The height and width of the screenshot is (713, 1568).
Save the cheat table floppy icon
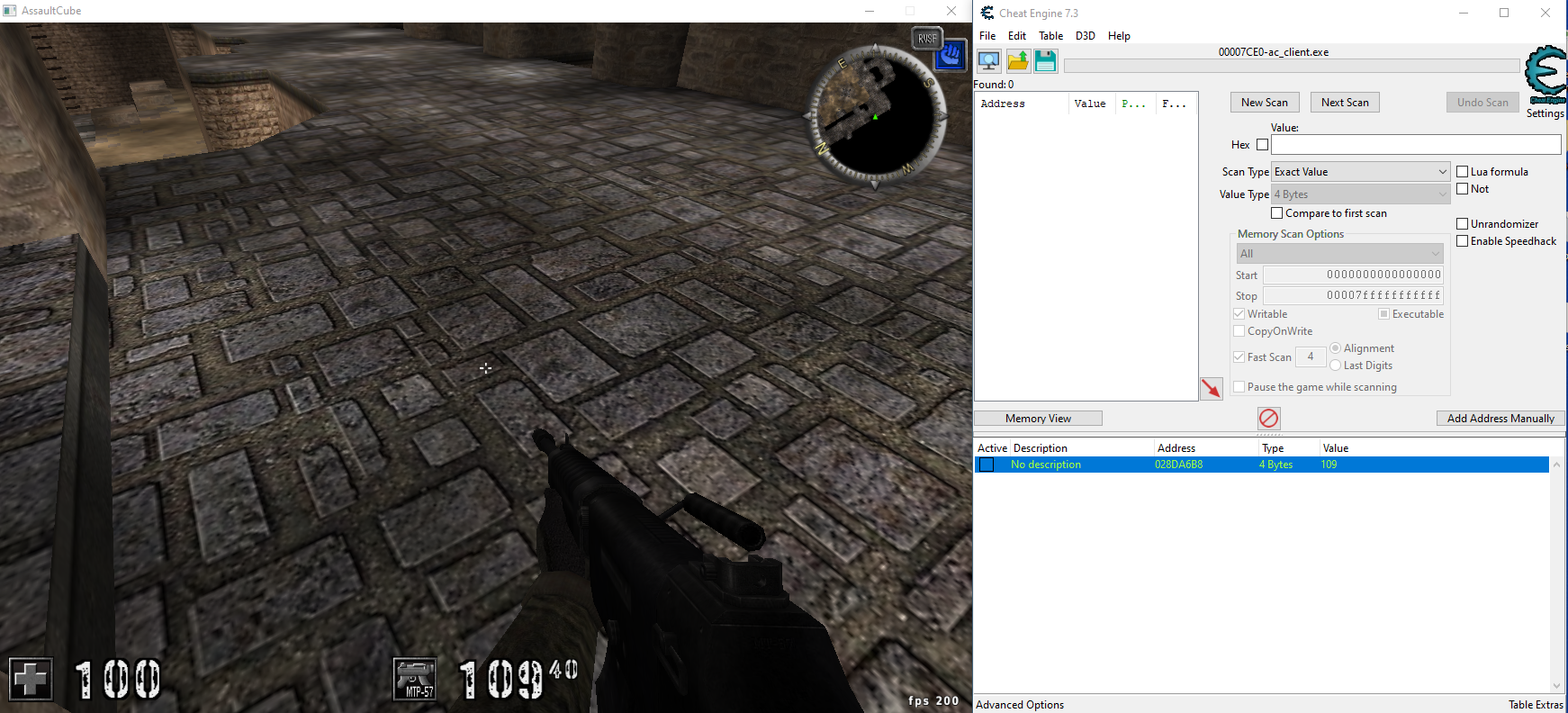(1045, 60)
